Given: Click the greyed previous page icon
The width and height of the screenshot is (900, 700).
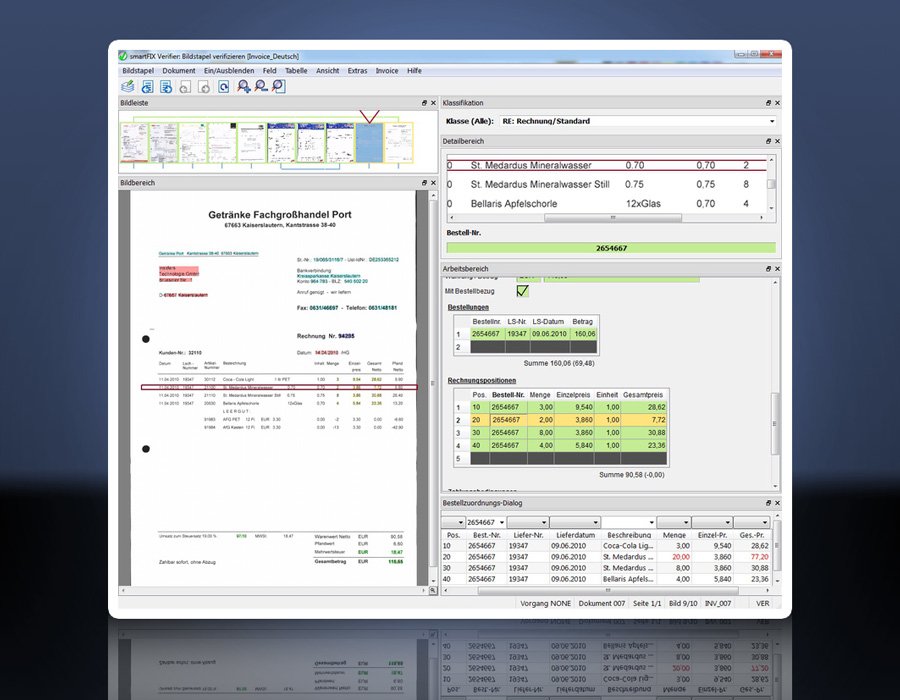Looking at the screenshot, I should click(x=185, y=87).
